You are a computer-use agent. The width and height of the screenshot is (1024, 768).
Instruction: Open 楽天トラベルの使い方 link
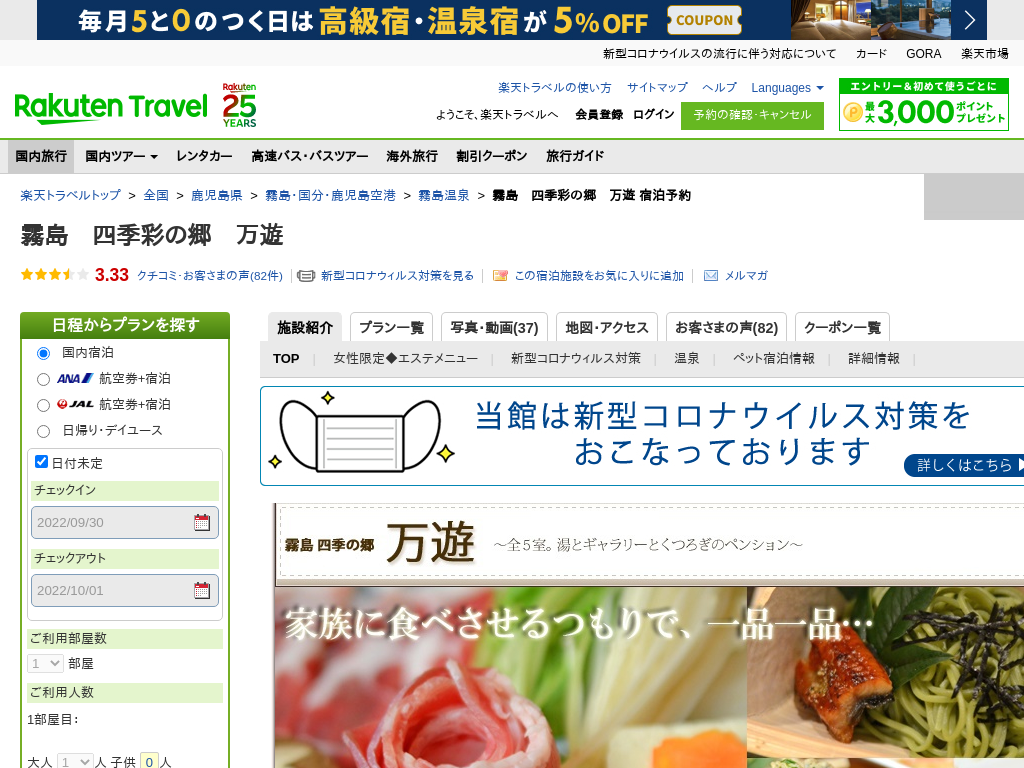click(554, 88)
